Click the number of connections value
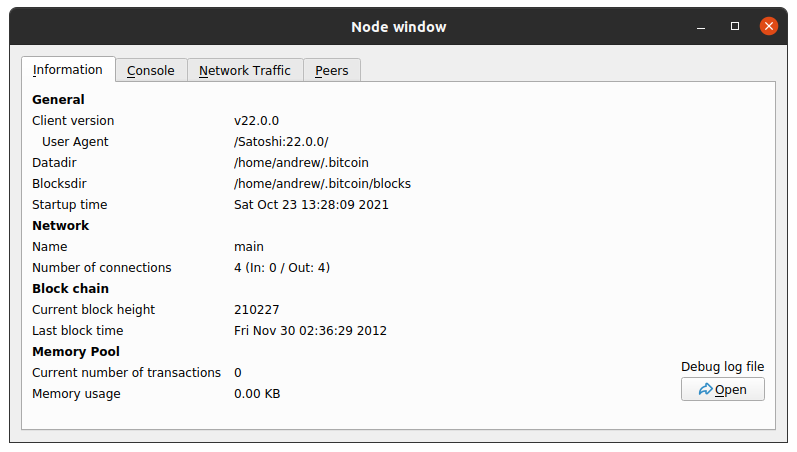The height and width of the screenshot is (452, 797). pos(282,268)
